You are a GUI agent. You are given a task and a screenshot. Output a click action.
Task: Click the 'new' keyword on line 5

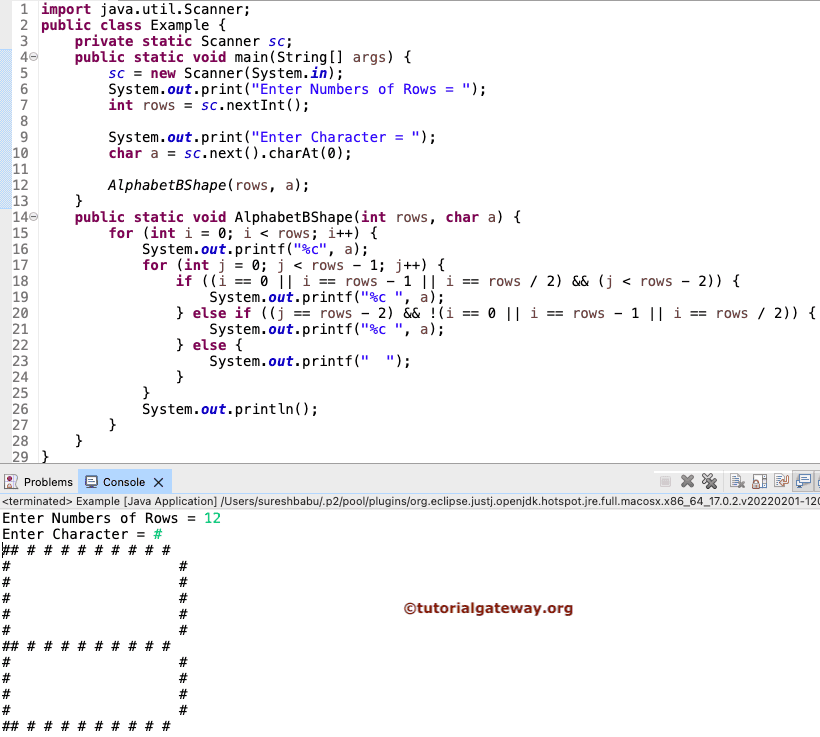(x=163, y=73)
